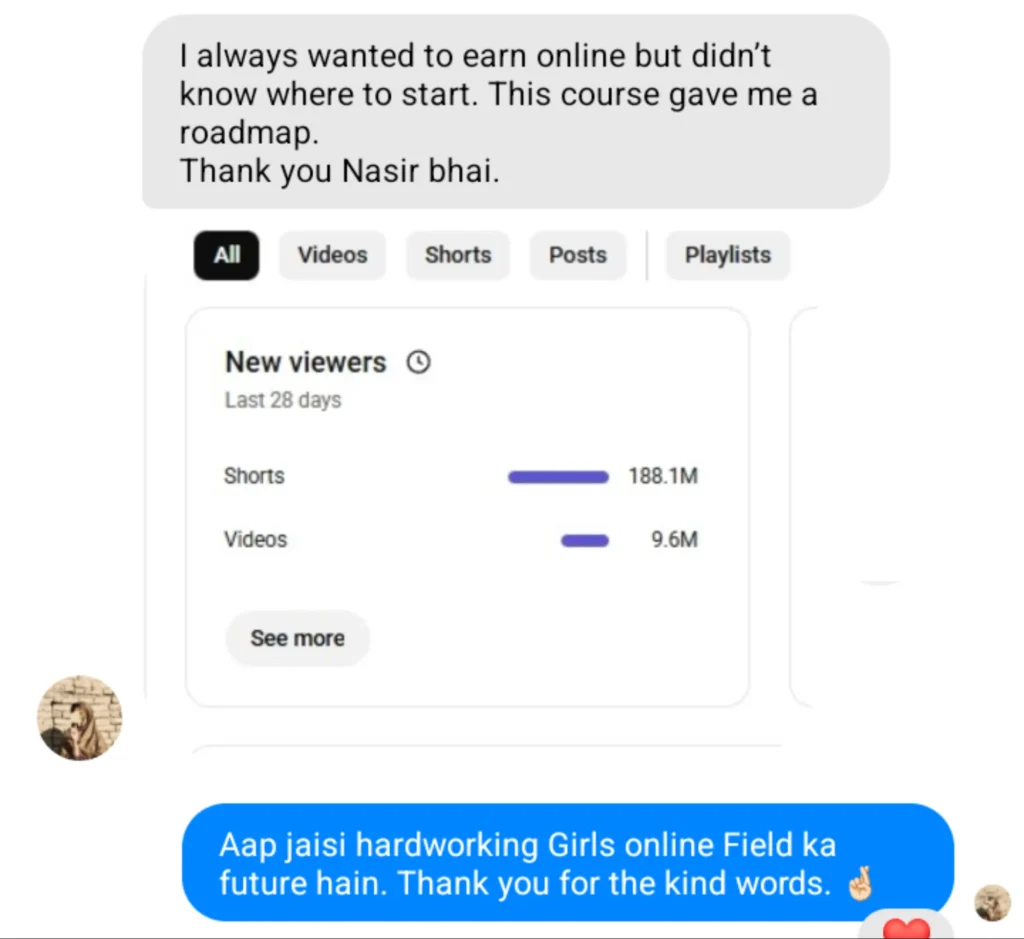Click the small seen-by avatar at bottom right
The width and height of the screenshot is (1024, 939).
click(992, 902)
